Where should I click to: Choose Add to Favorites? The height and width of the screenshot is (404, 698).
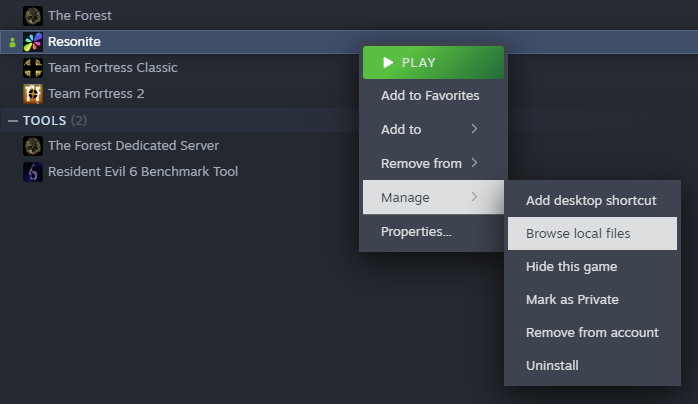pyautogui.click(x=430, y=96)
